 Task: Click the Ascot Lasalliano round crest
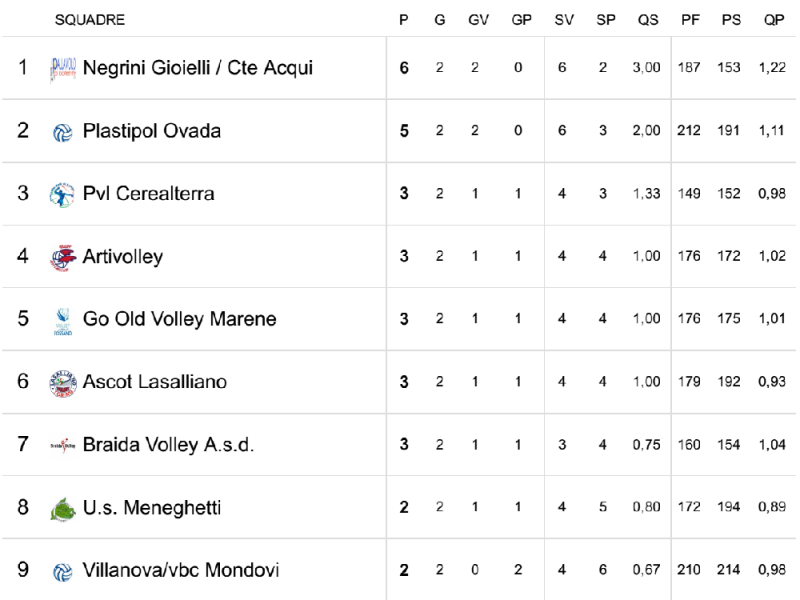pyautogui.click(x=63, y=384)
